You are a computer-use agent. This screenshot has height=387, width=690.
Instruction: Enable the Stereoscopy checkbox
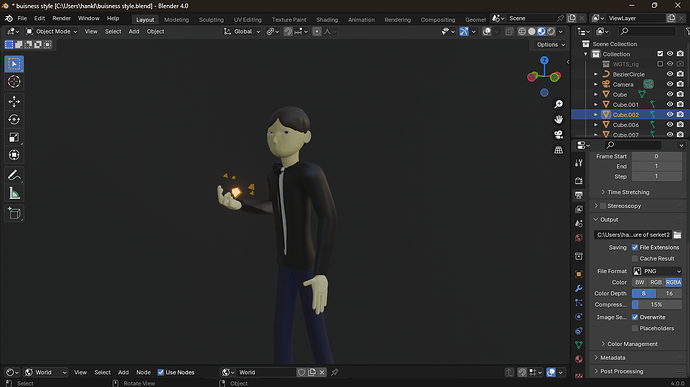click(603, 206)
